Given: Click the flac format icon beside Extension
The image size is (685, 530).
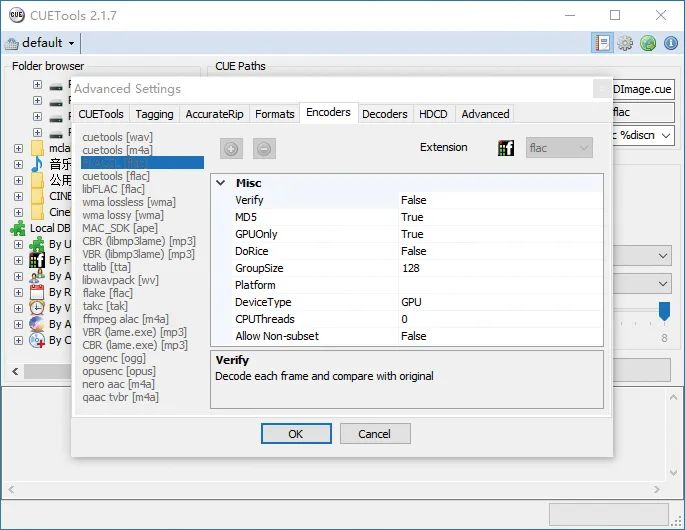Looking at the screenshot, I should point(505,148).
